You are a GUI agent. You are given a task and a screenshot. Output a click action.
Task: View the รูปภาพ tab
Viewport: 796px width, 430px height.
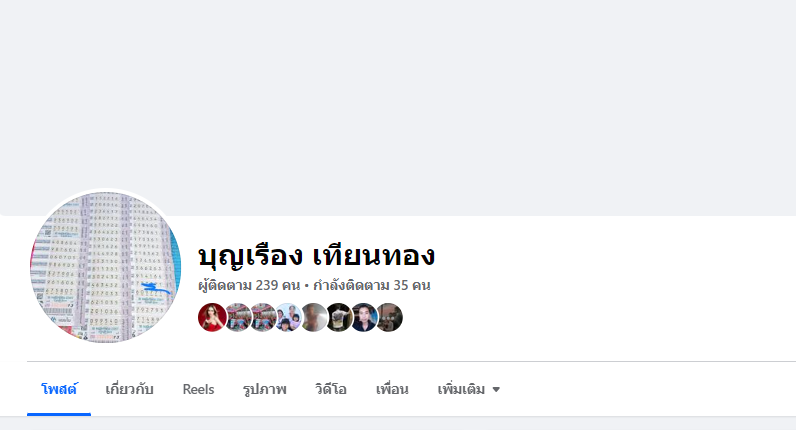tap(264, 389)
